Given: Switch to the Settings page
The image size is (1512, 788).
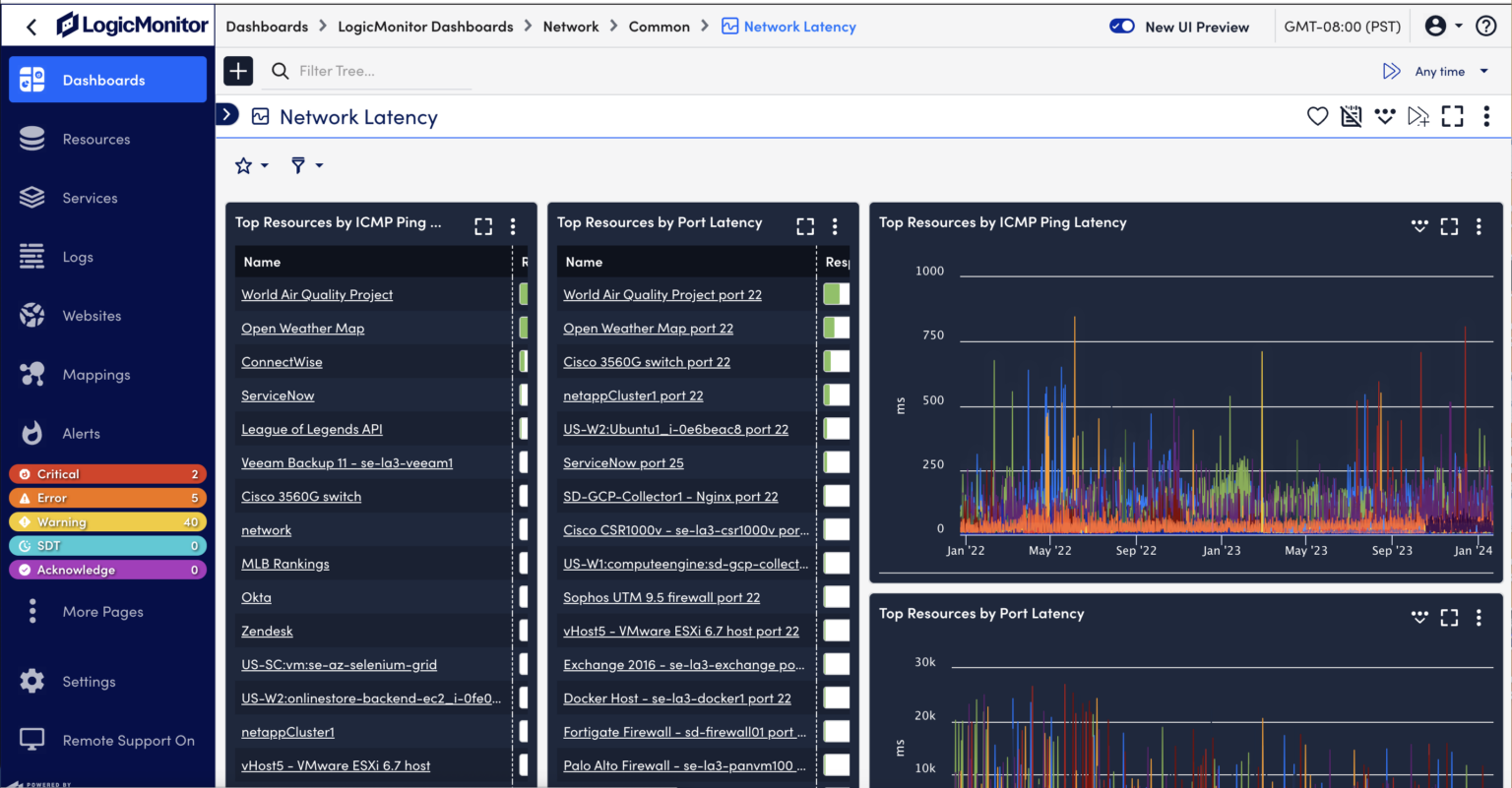Looking at the screenshot, I should (33, 681).
